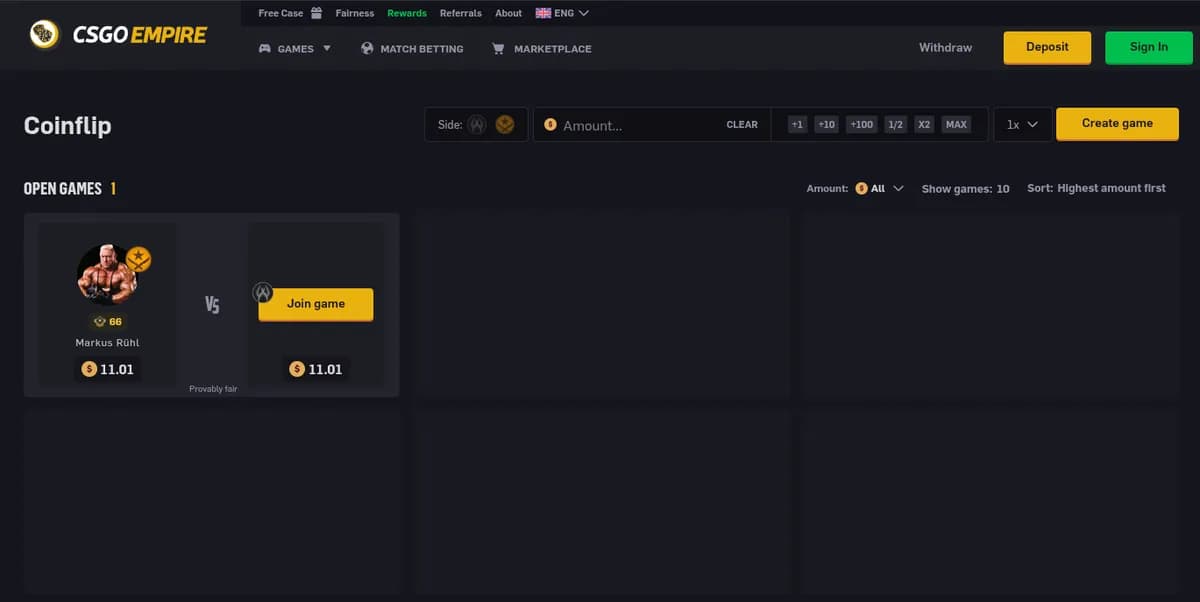This screenshot has height=602, width=1200.
Task: Click the Coinflip heading
Action: [67, 126]
